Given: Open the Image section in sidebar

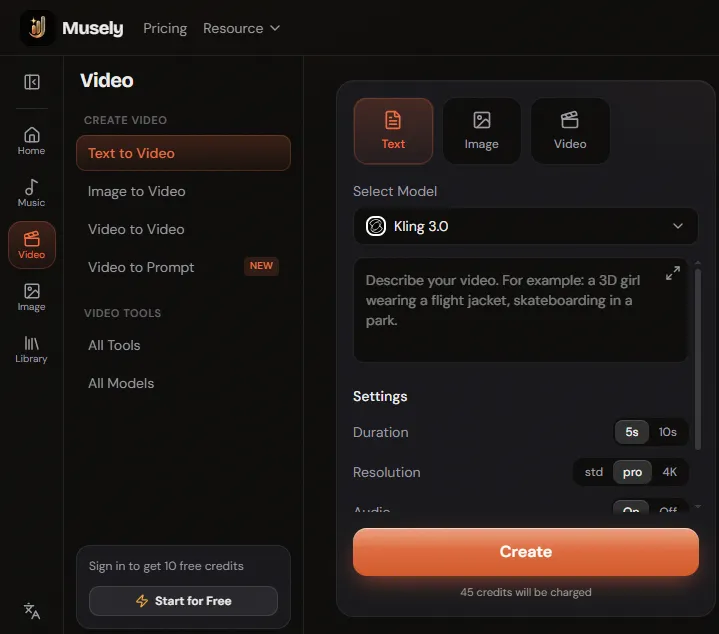Looking at the screenshot, I should pyautogui.click(x=32, y=297).
